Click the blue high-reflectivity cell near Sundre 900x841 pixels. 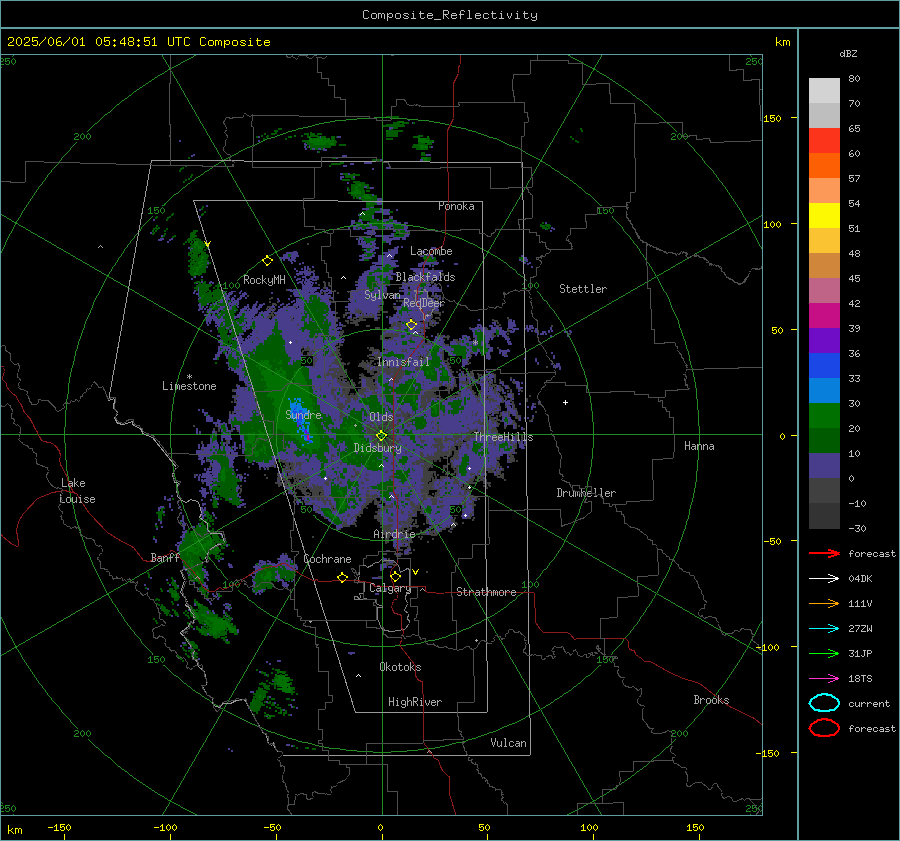point(300,421)
